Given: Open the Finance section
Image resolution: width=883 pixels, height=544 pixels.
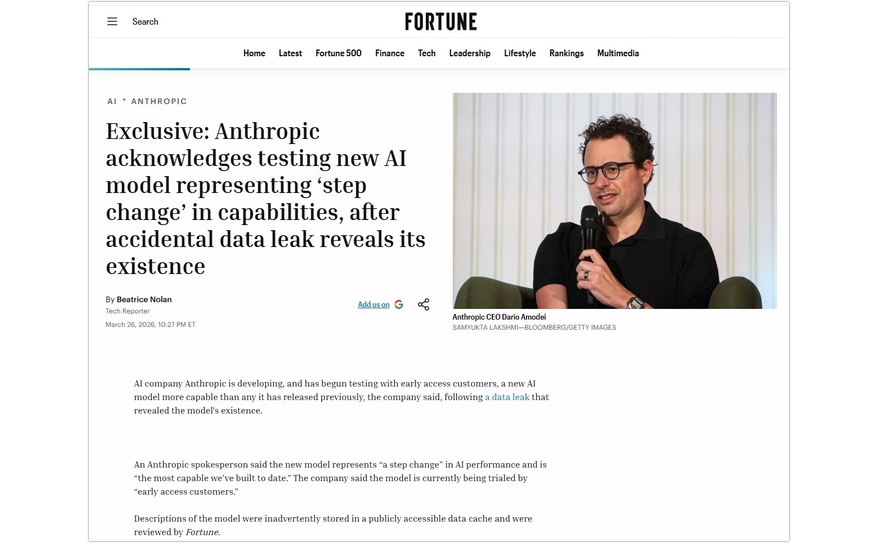Looking at the screenshot, I should tap(390, 53).
